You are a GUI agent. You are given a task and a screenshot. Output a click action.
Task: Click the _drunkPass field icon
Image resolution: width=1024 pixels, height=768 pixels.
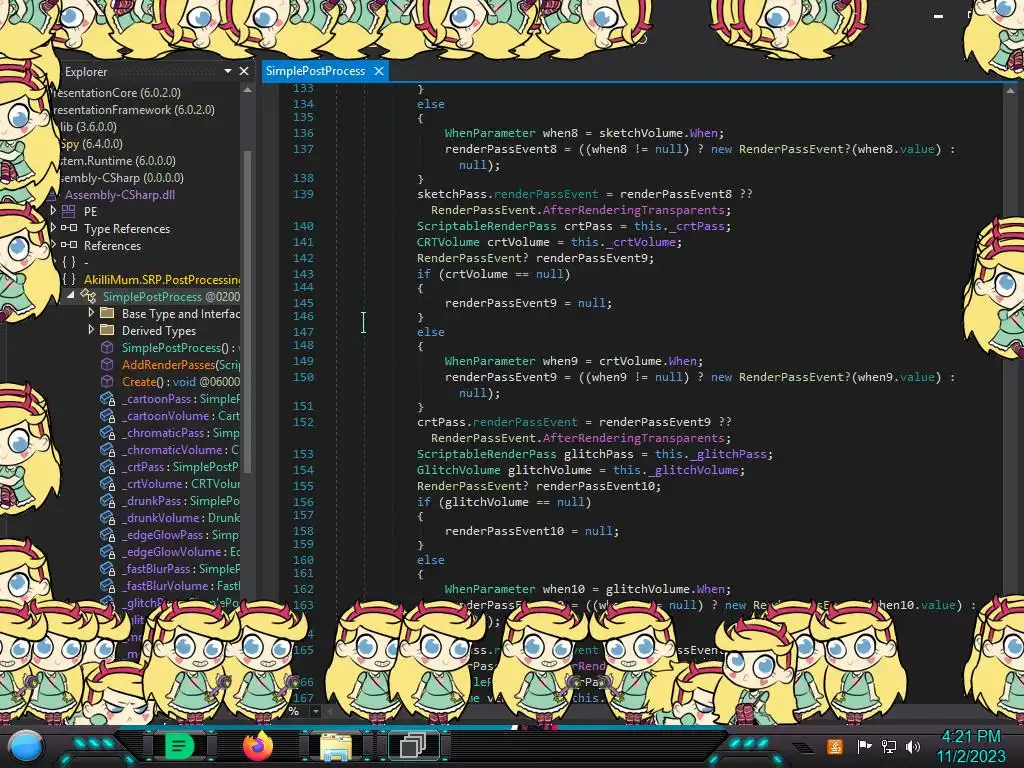click(x=108, y=500)
